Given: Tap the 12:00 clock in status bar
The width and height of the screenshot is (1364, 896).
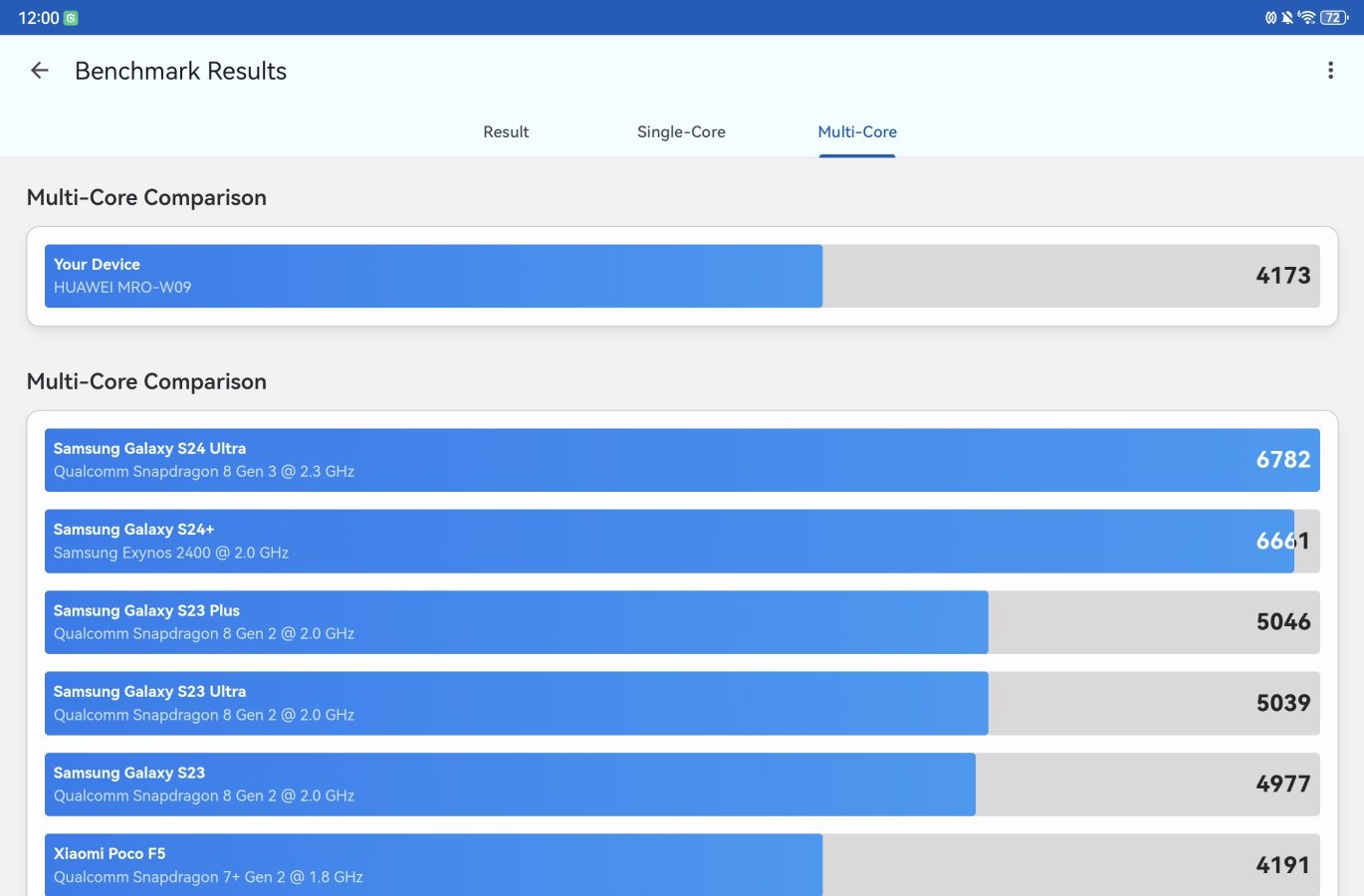Looking at the screenshot, I should pyautogui.click(x=39, y=18).
